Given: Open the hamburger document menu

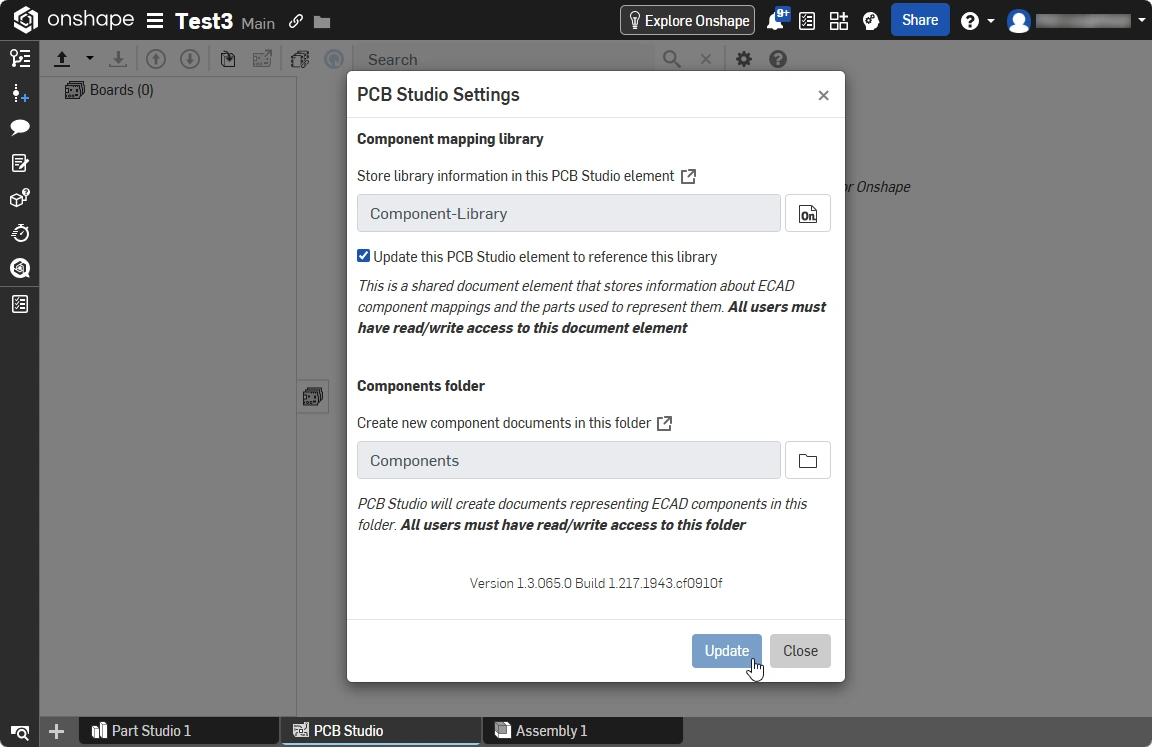Looking at the screenshot, I should coord(154,21).
